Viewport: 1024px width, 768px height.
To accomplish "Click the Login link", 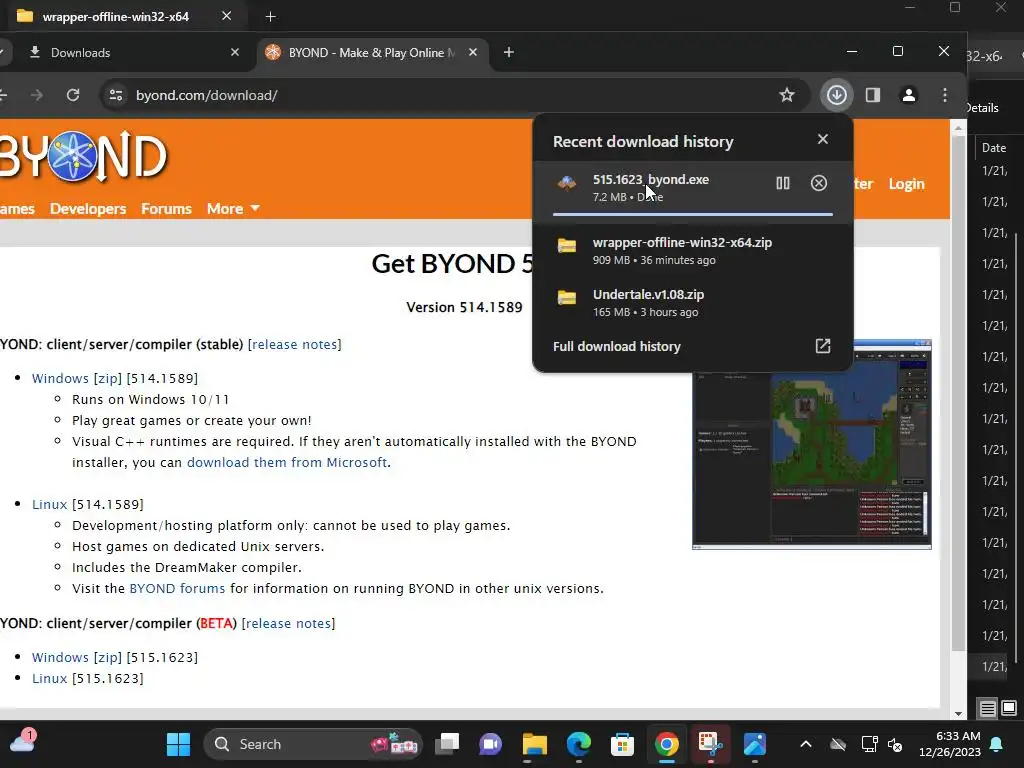I will click(906, 184).
